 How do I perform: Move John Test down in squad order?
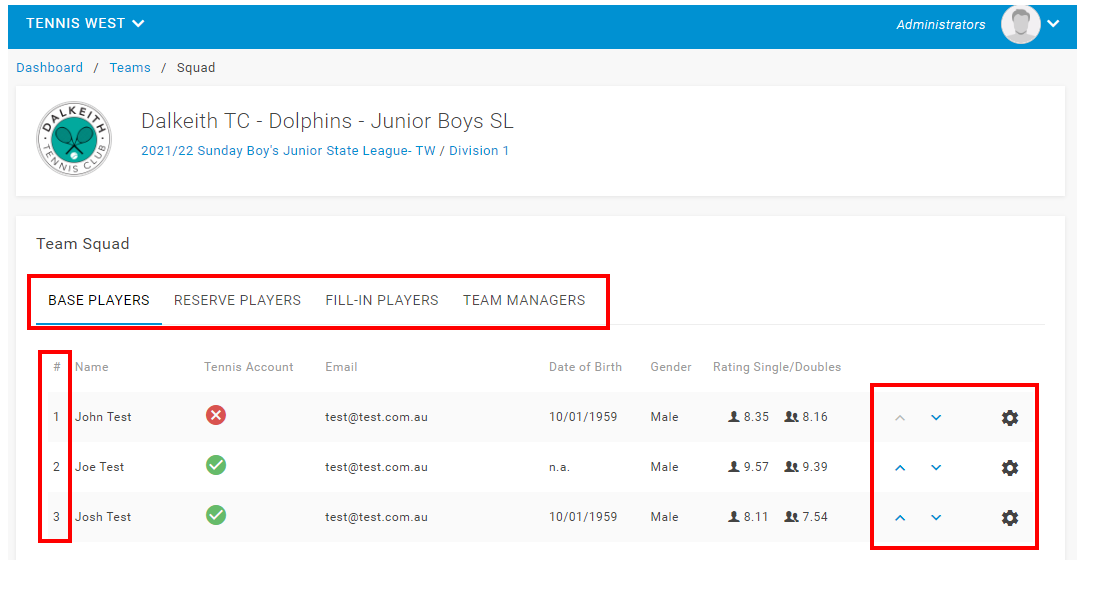pyautogui.click(x=936, y=417)
